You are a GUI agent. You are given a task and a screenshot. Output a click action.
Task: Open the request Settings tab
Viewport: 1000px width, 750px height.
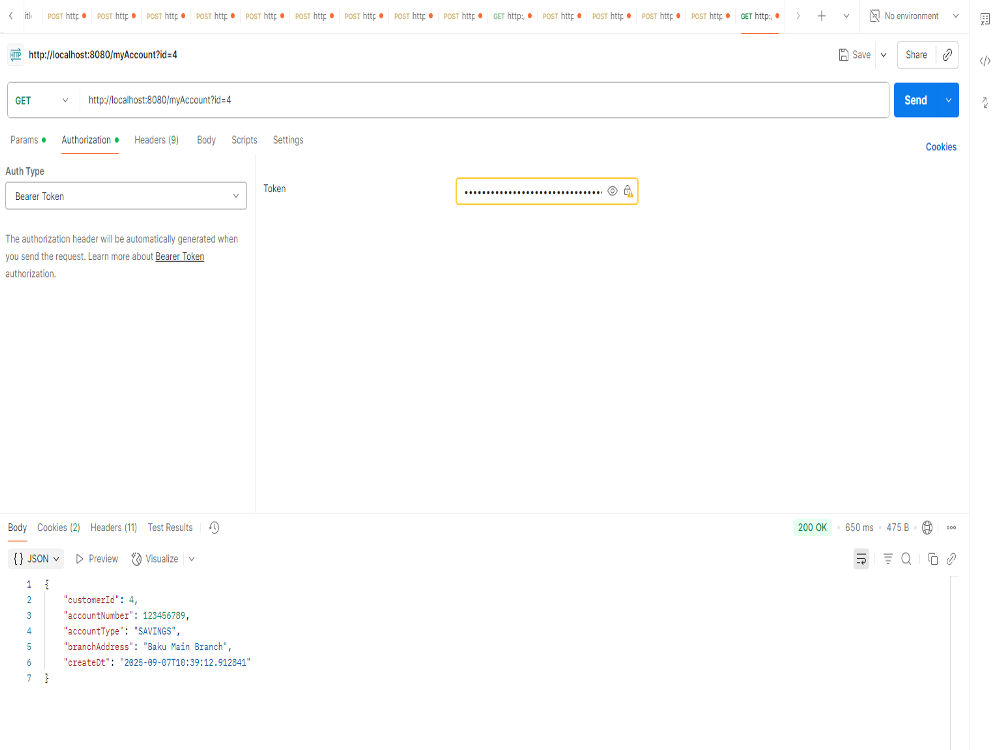coord(288,140)
